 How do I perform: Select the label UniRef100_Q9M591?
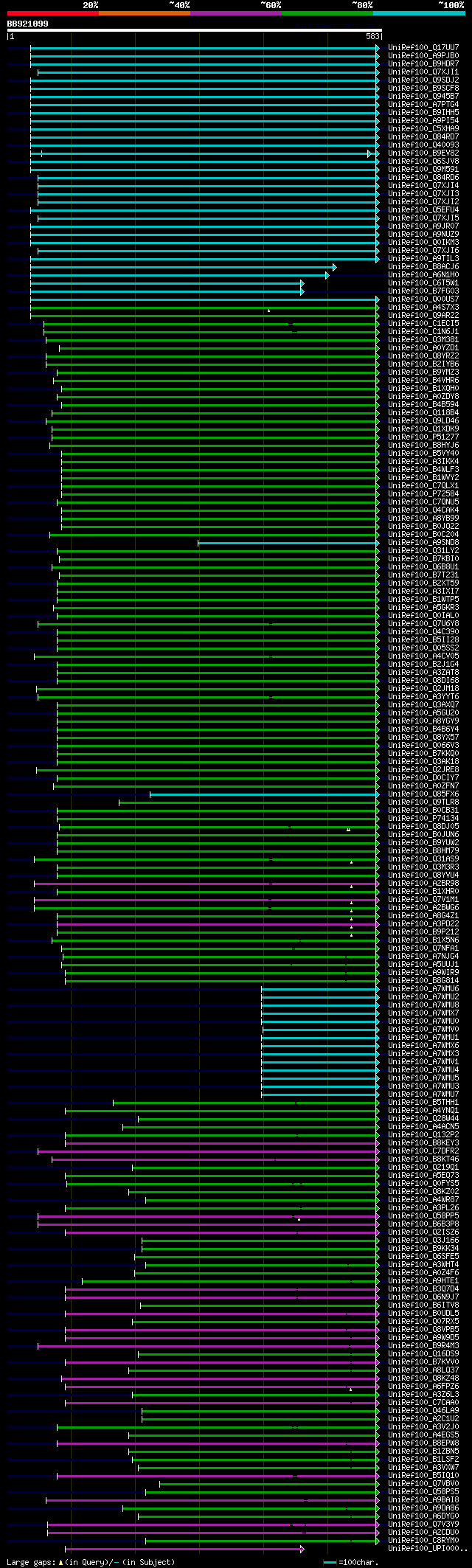(423, 169)
